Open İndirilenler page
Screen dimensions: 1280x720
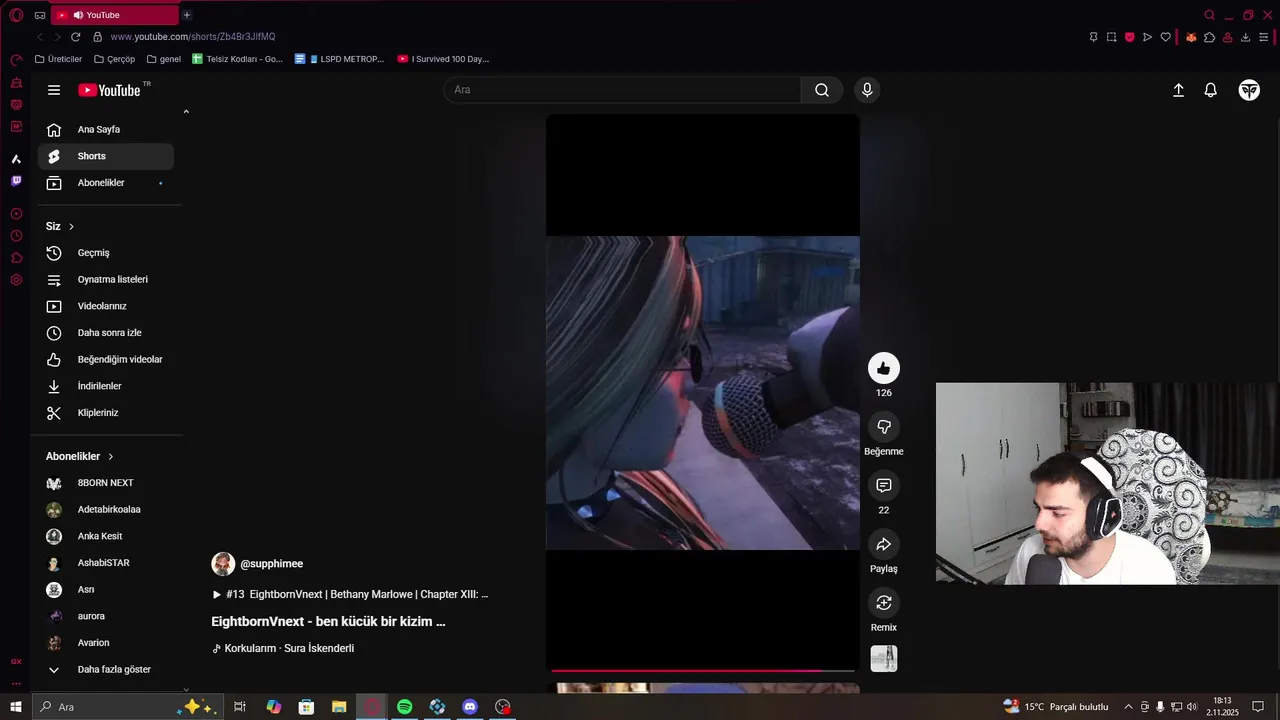point(106,386)
